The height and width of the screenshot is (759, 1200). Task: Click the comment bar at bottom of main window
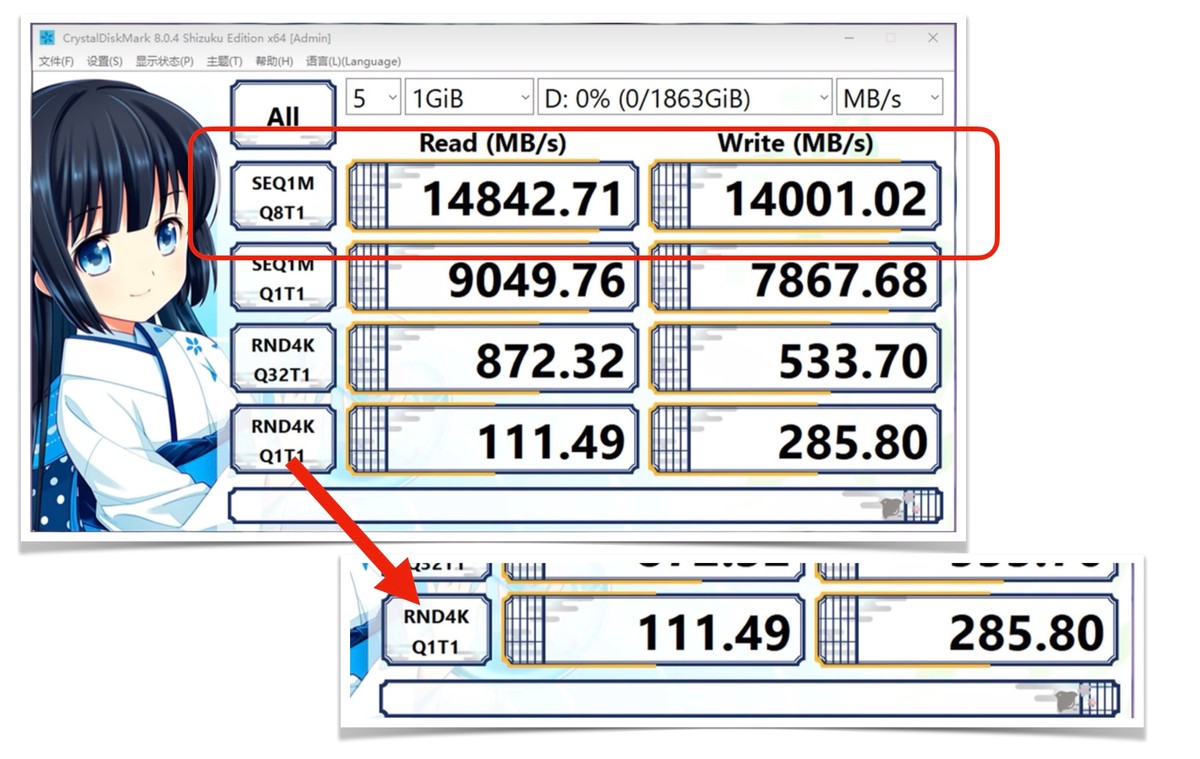[x=586, y=505]
